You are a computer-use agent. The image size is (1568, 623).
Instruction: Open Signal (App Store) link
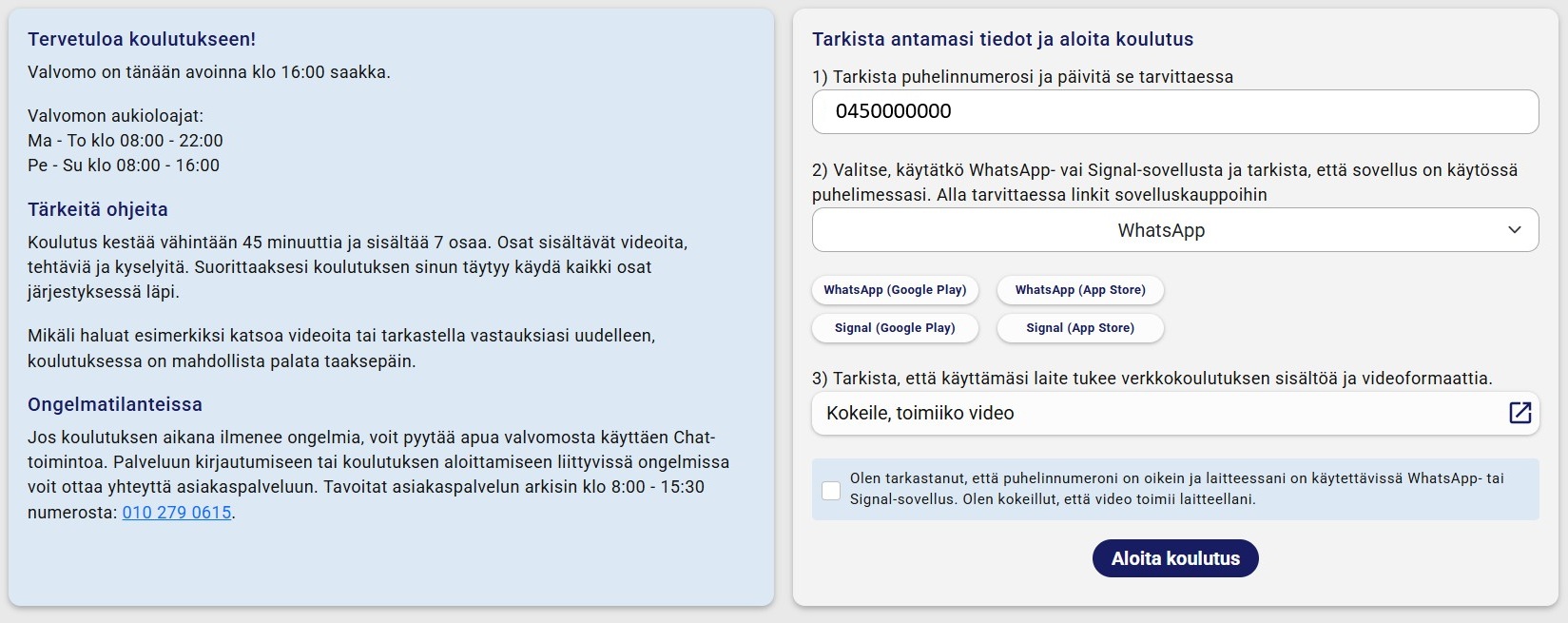click(1079, 328)
